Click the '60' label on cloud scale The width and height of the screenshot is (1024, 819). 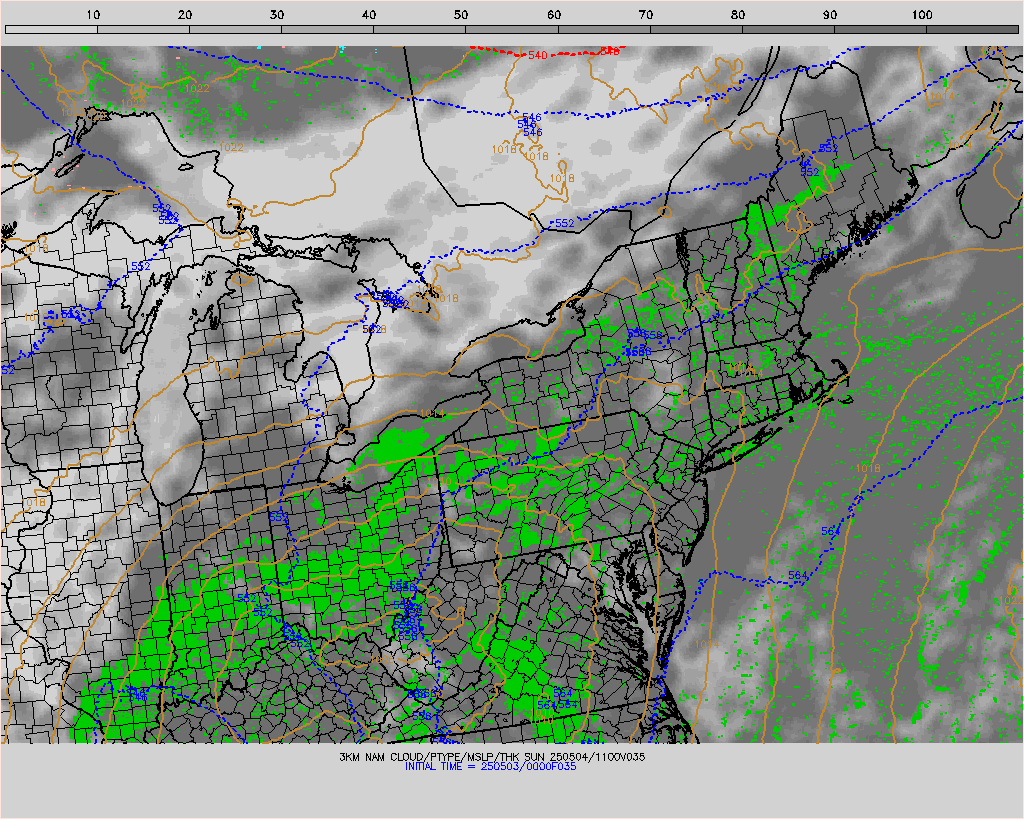(554, 15)
